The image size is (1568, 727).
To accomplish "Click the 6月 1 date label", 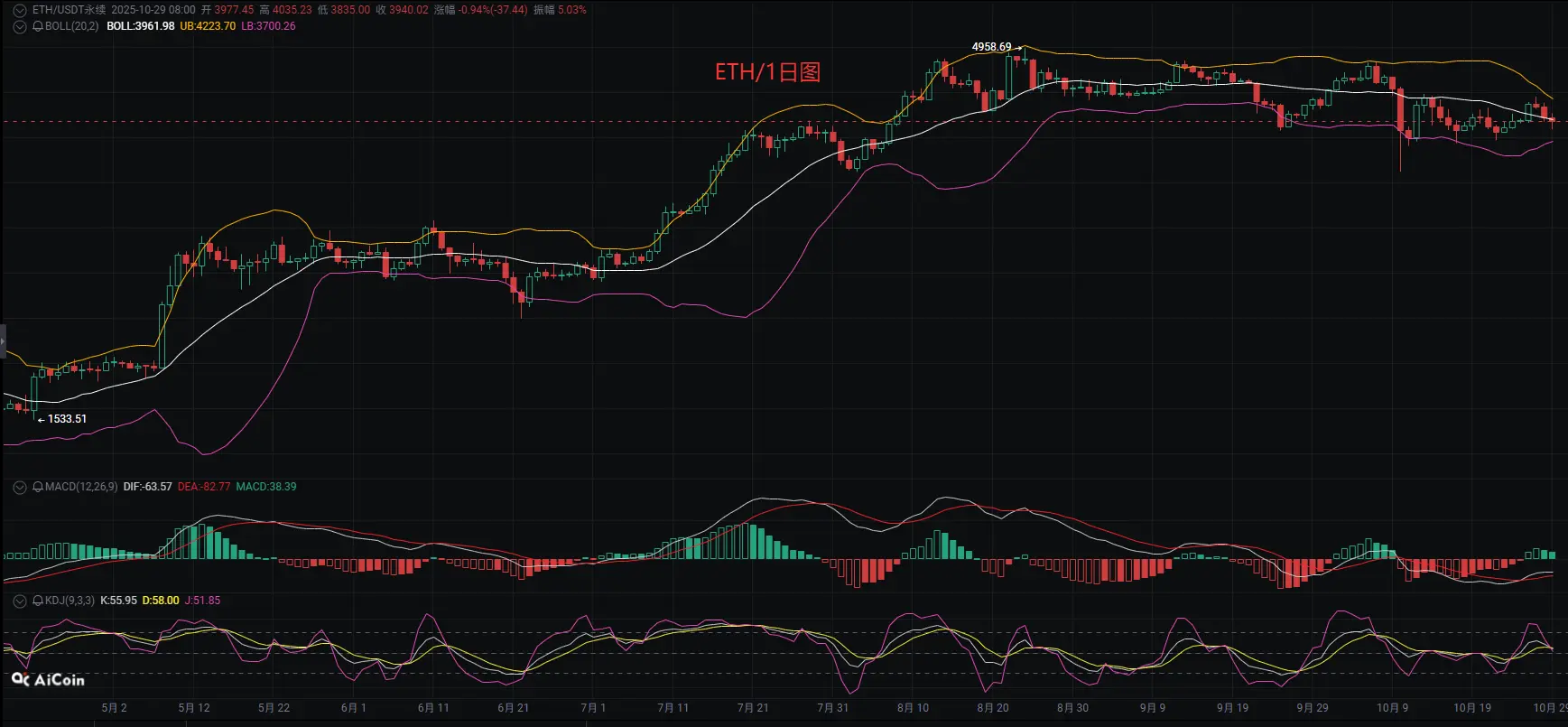I will coord(354,708).
